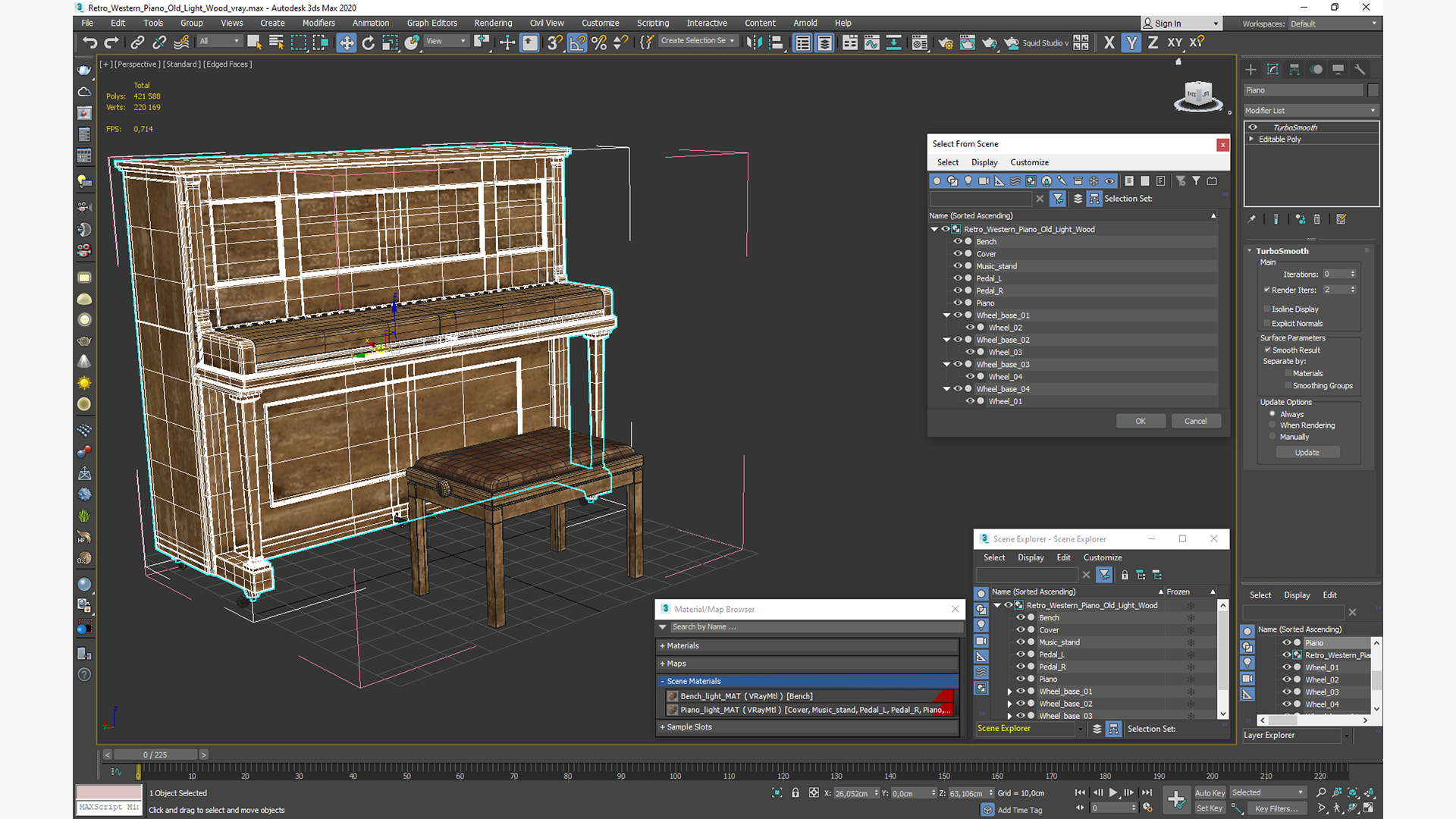
Task: Select the Link tool icon
Action: 137,42
